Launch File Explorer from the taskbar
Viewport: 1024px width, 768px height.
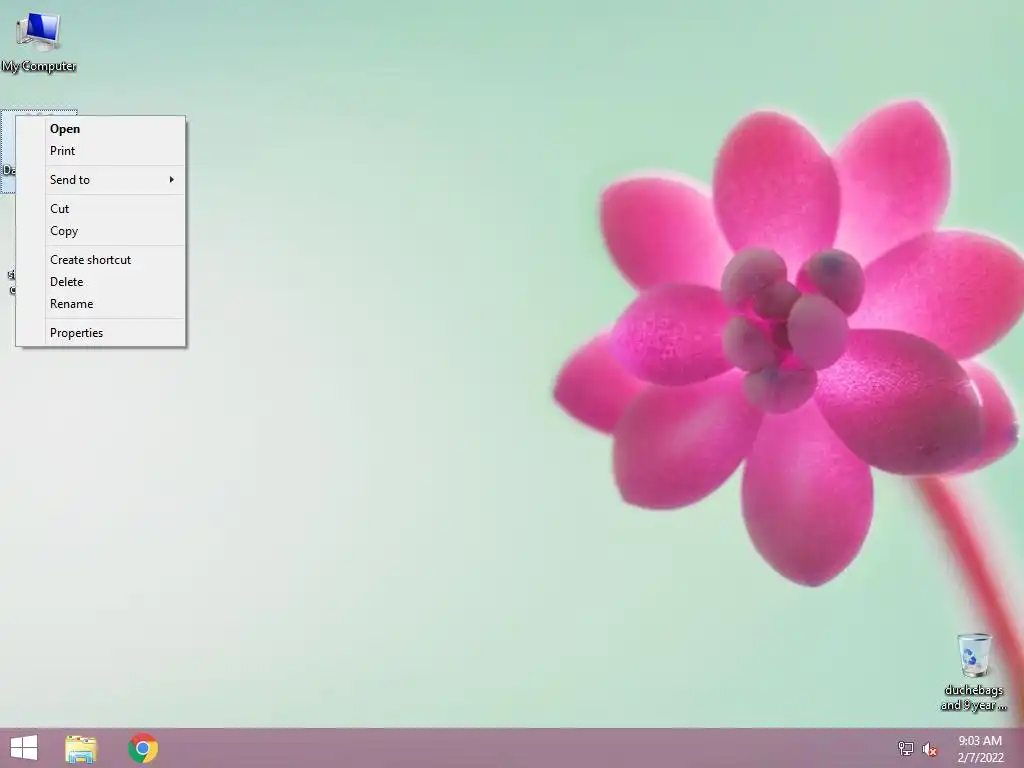click(x=81, y=748)
